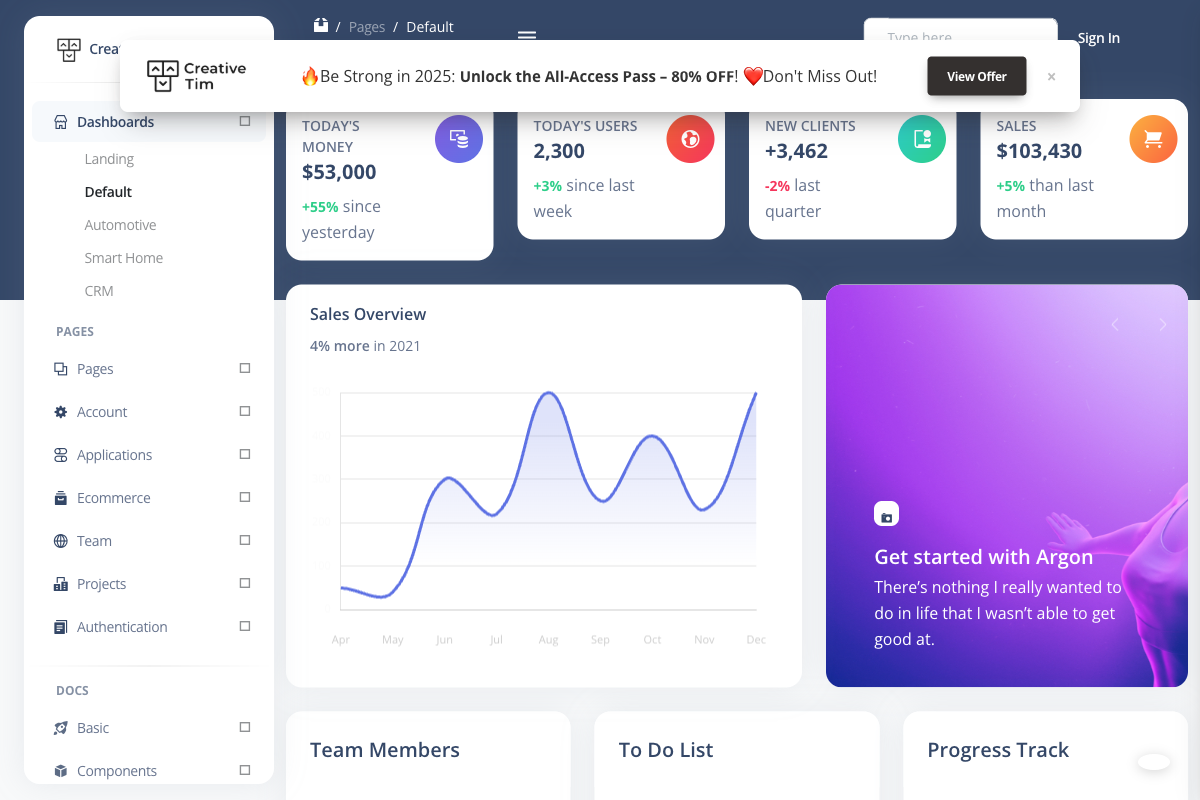Click the camera icon on the Argon purple card
1200x800 pixels.
click(x=886, y=513)
